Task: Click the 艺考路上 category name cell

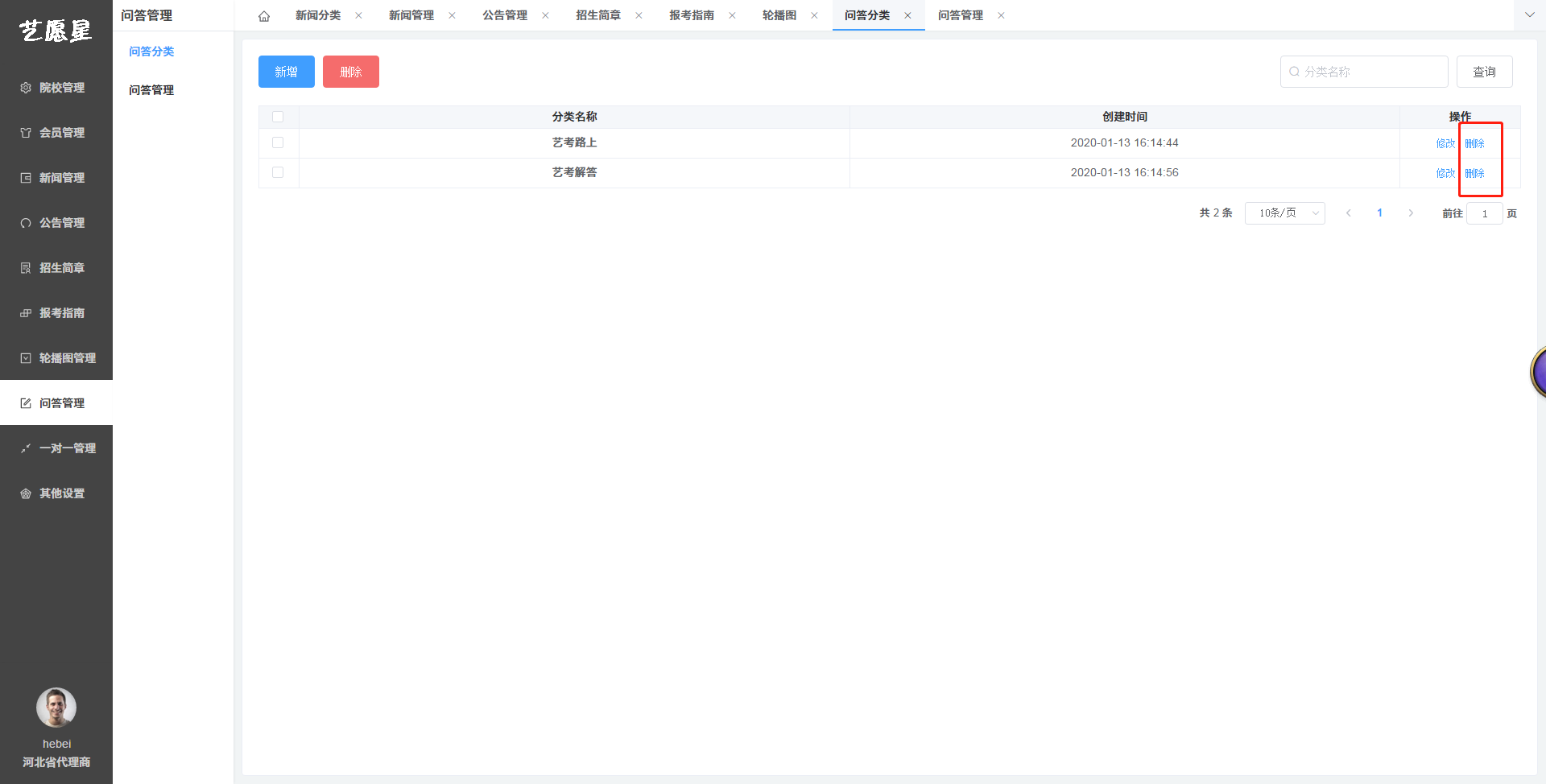Action: click(x=574, y=142)
